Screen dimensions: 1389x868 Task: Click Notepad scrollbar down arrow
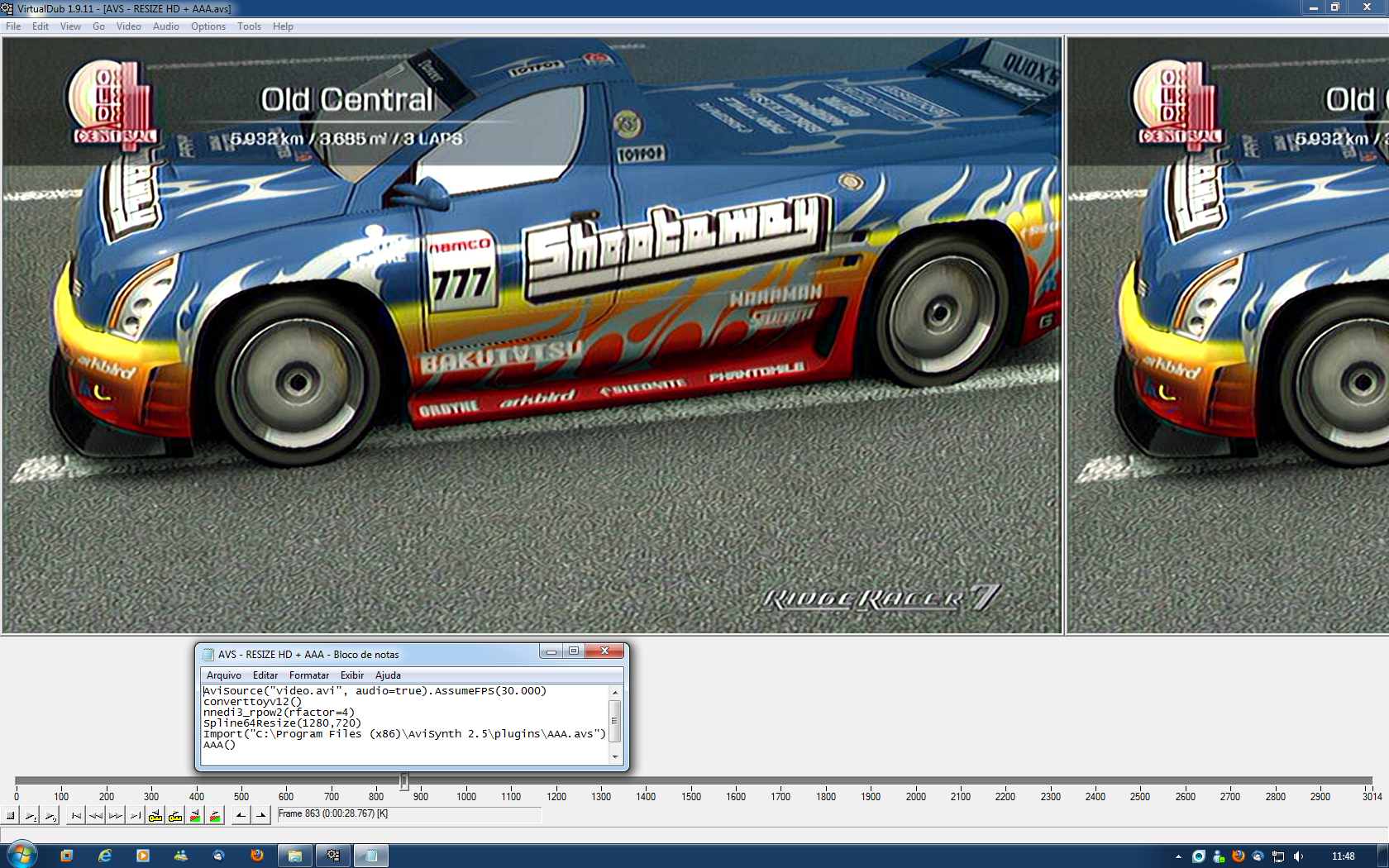click(614, 756)
